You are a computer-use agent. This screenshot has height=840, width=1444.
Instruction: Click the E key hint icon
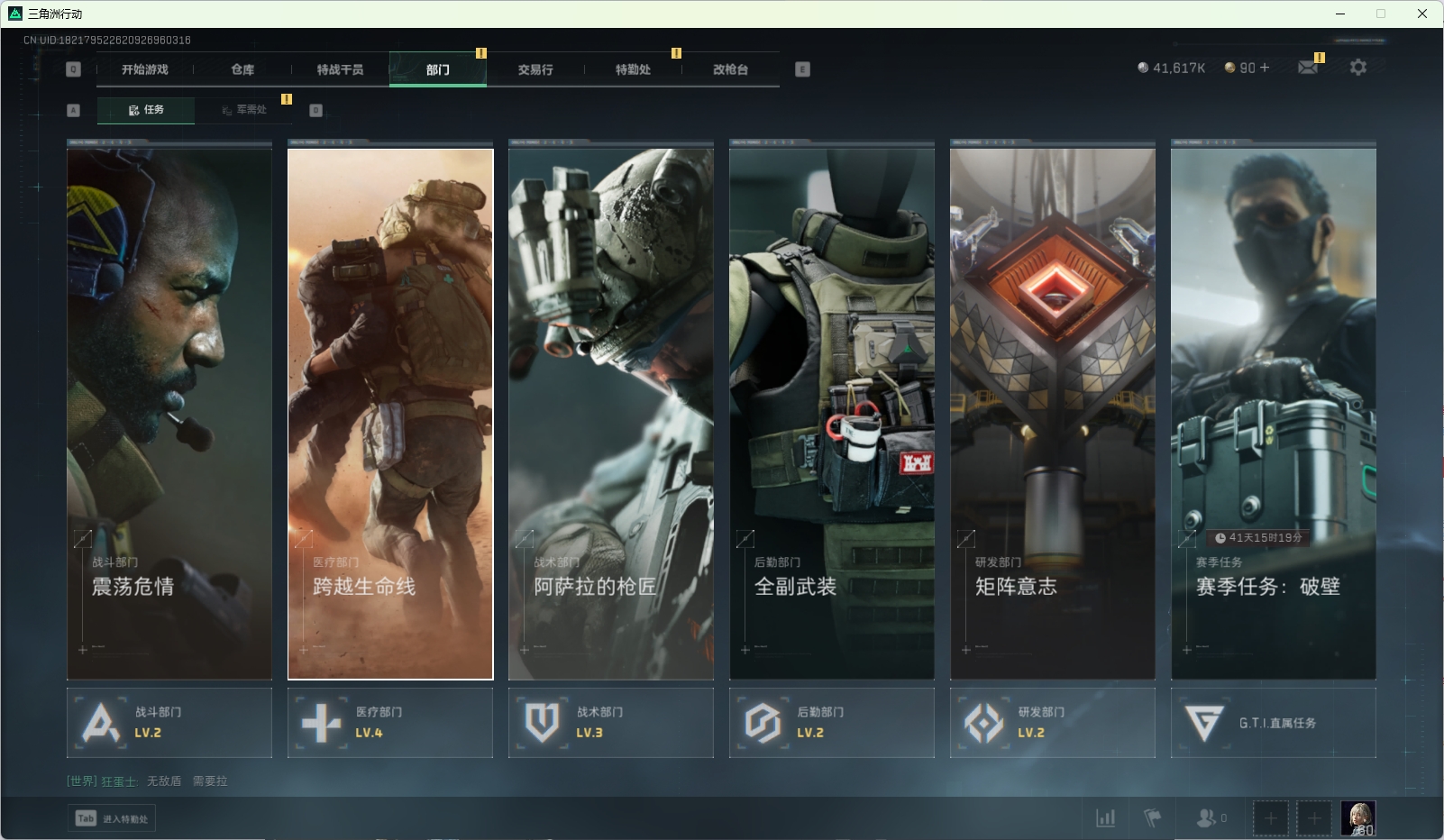coord(802,69)
